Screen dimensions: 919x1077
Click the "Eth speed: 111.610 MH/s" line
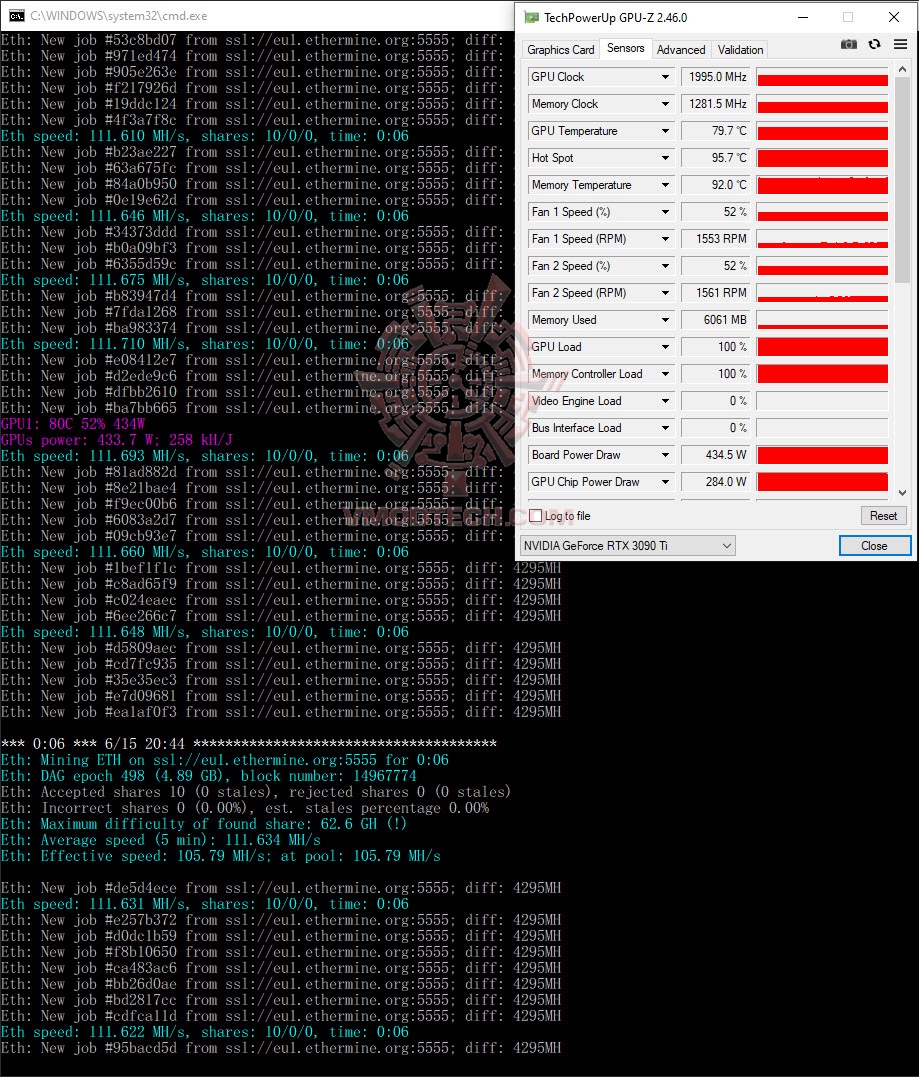205,136
